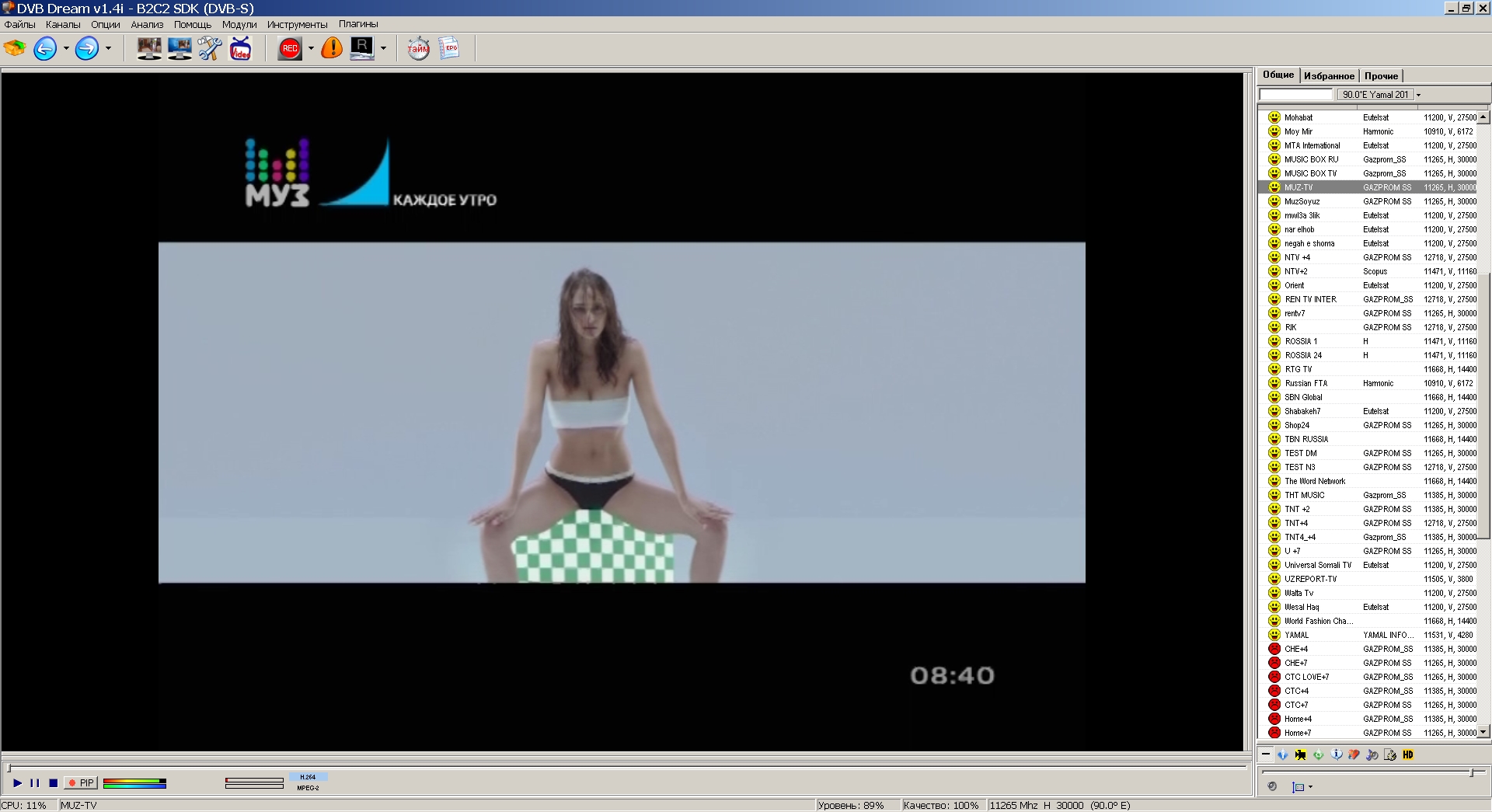Start recording with the REC button
The height and width of the screenshot is (812, 1492).
tap(290, 48)
